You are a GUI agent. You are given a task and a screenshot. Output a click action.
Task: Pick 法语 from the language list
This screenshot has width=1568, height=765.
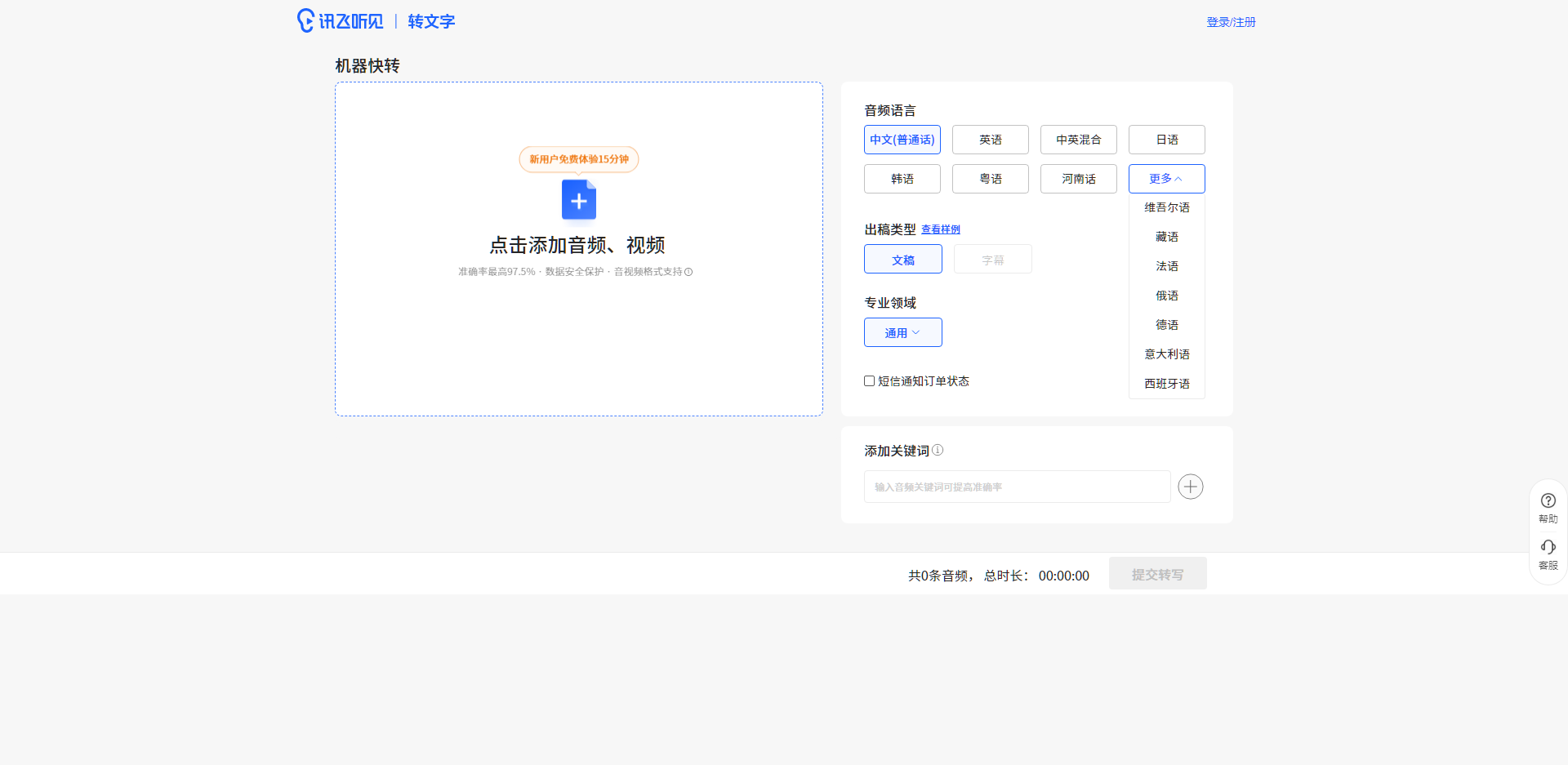pyautogui.click(x=1167, y=266)
